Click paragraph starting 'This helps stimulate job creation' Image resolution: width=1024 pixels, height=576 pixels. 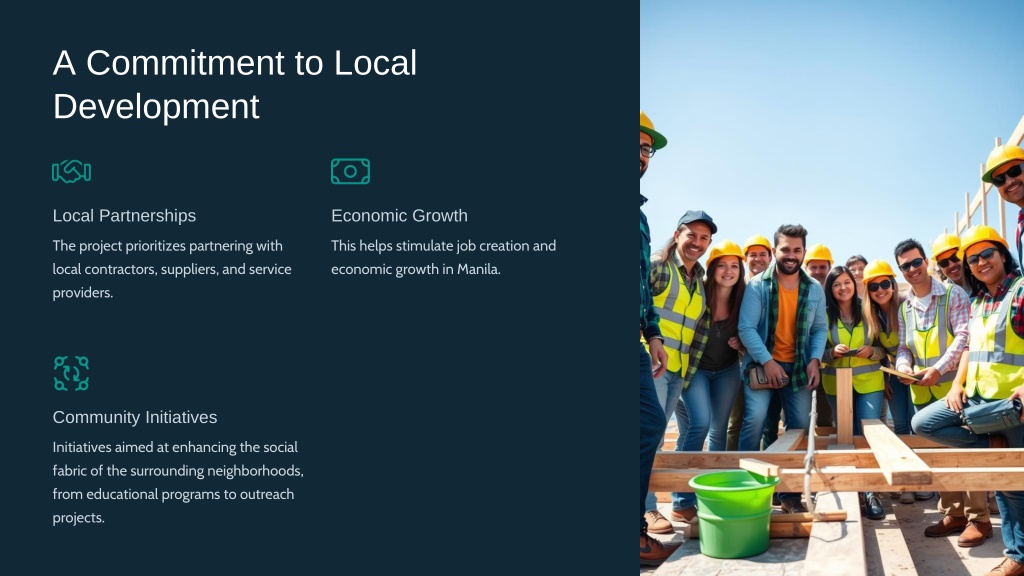point(443,257)
